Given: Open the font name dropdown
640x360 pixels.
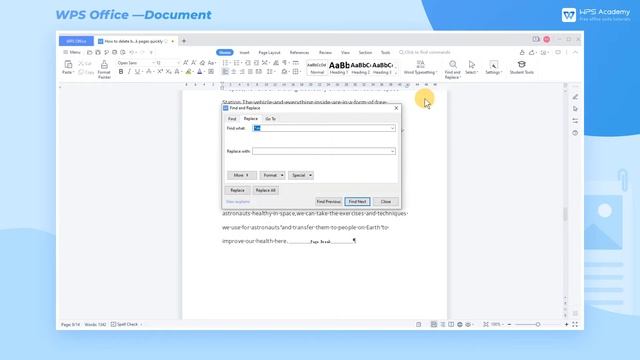Looking at the screenshot, I should 153,63.
